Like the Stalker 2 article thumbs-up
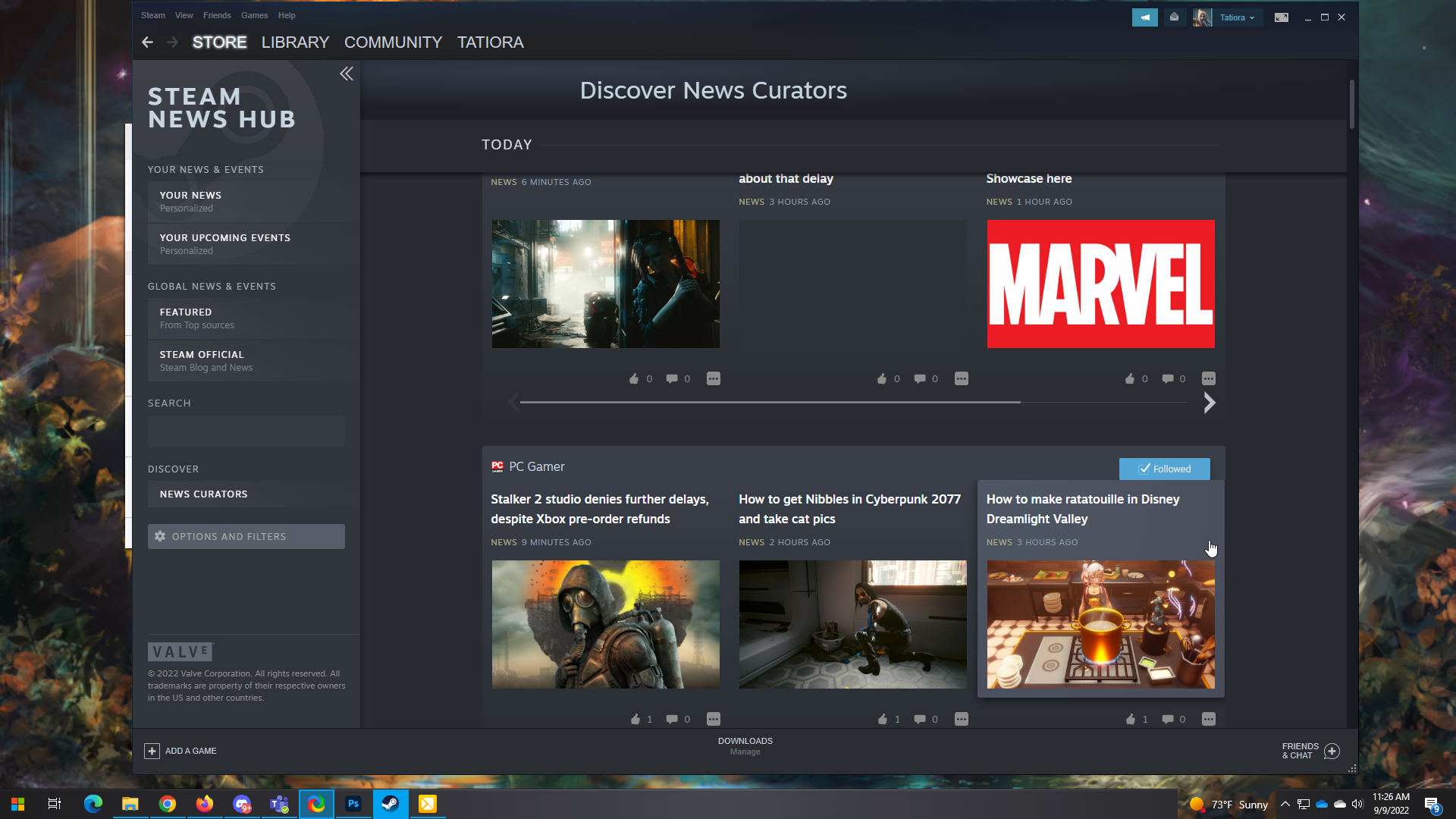Viewport: 1456px width, 819px height. point(635,719)
